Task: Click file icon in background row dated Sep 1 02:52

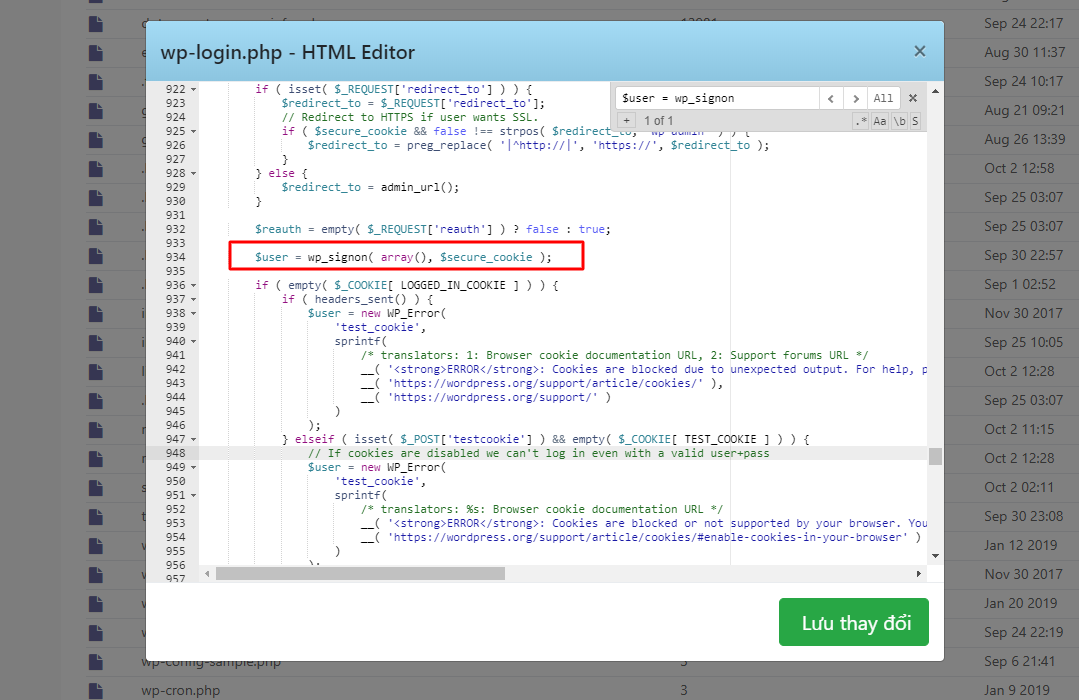Action: [x=96, y=284]
